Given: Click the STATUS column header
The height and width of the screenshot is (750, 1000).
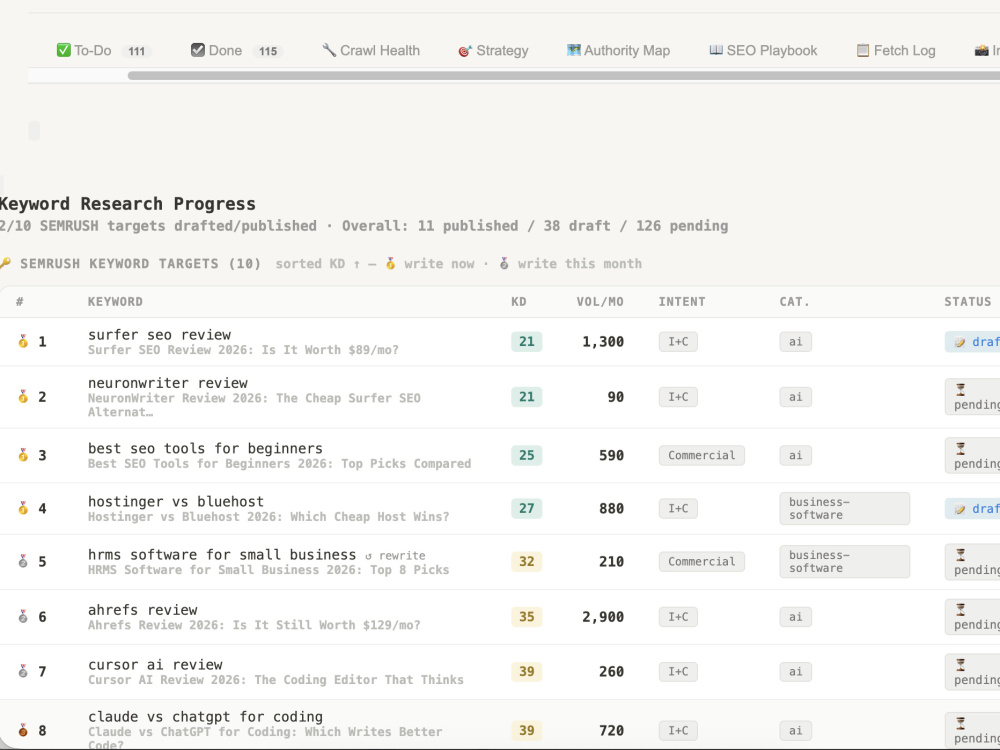Looking at the screenshot, I should coord(967,302).
